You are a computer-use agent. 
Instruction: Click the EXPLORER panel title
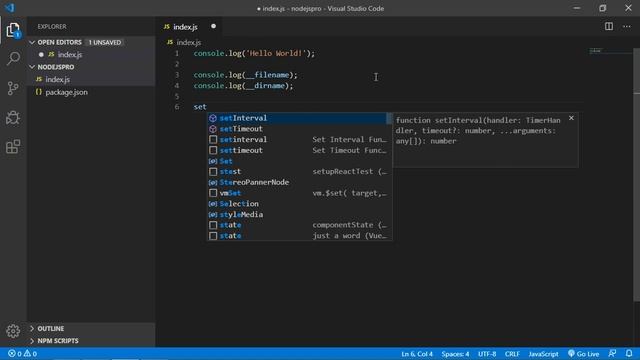click(52, 27)
